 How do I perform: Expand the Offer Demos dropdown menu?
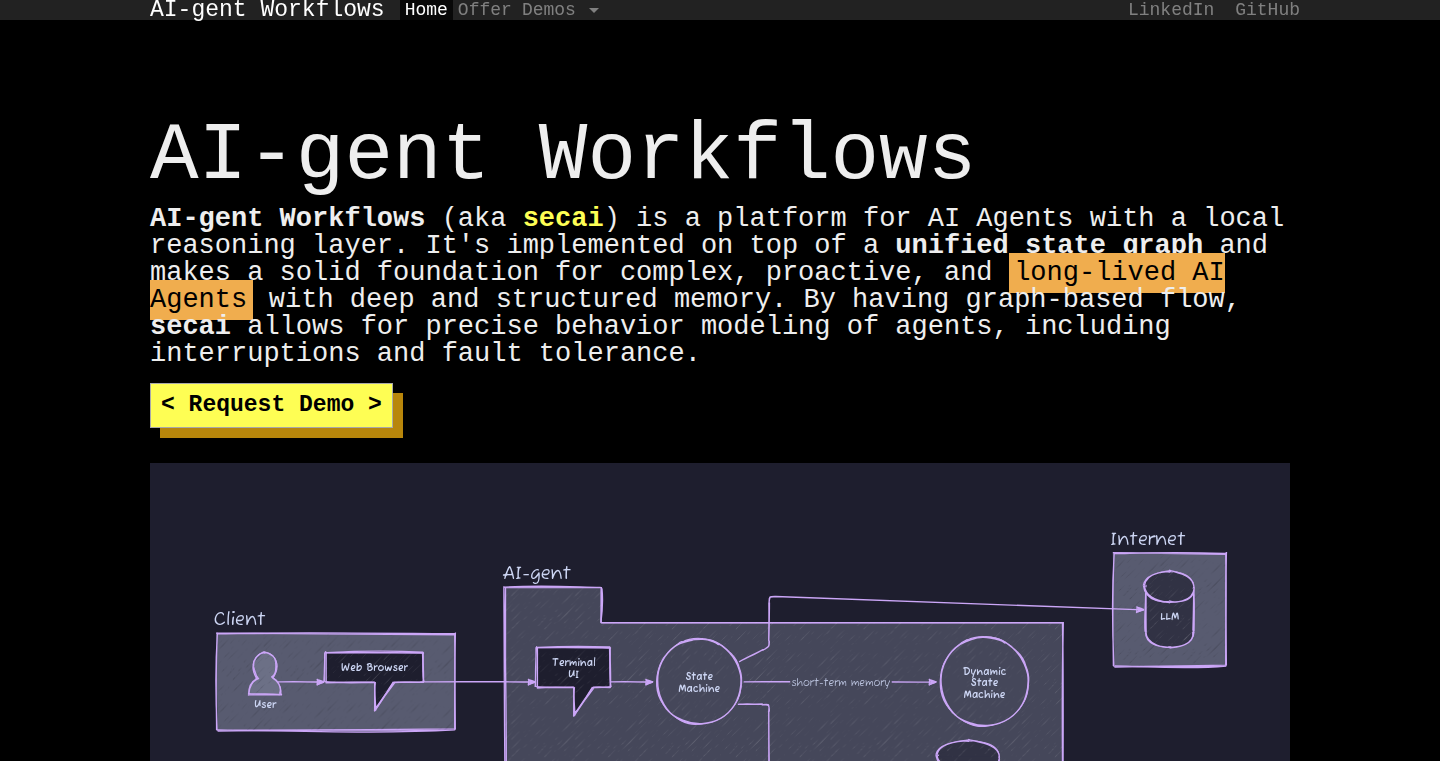[528, 9]
